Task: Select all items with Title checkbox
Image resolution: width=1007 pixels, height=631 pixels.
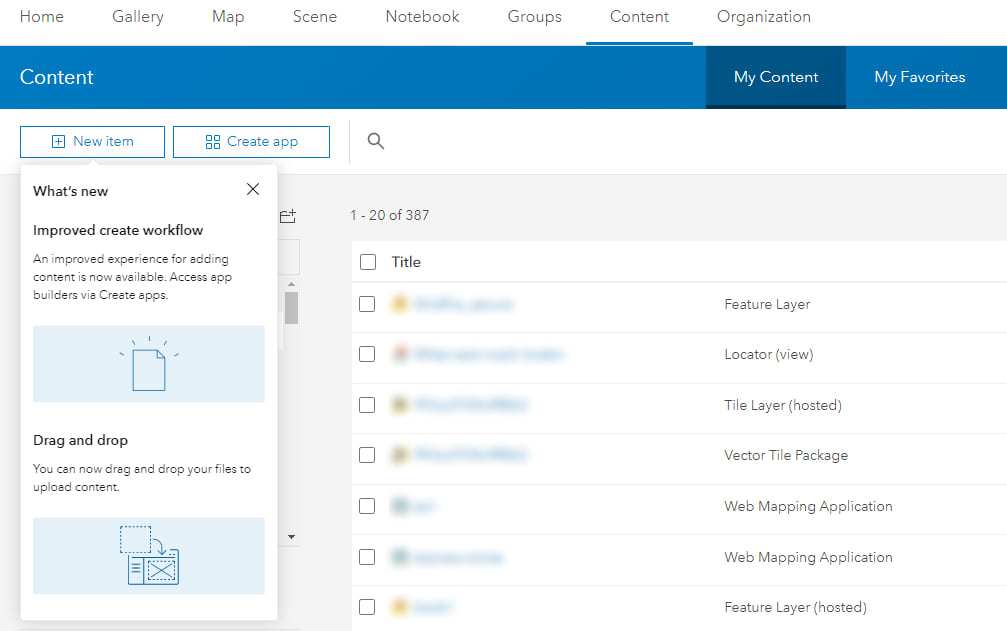Action: pyautogui.click(x=368, y=262)
